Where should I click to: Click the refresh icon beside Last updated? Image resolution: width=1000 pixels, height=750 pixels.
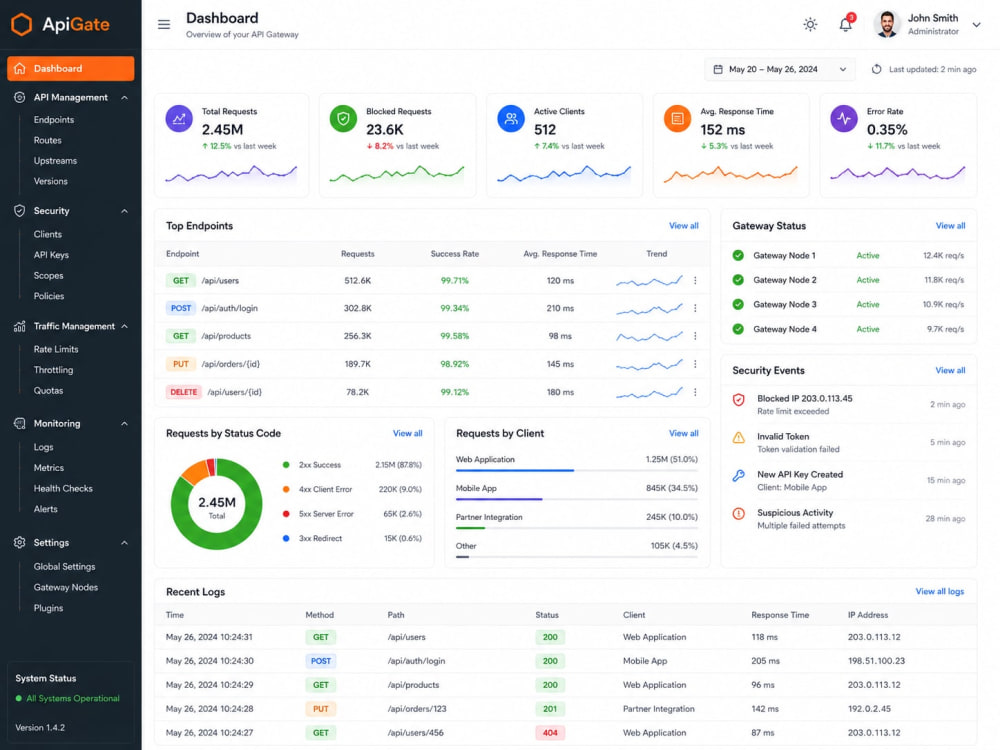click(x=876, y=69)
